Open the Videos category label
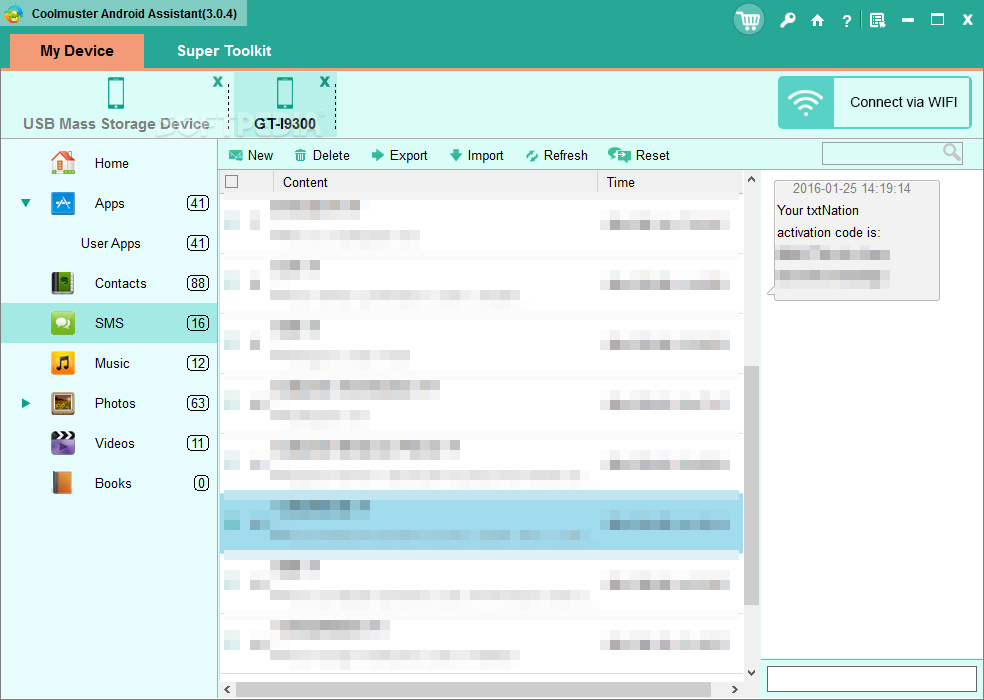The height and width of the screenshot is (700, 984). pyautogui.click(x=114, y=443)
